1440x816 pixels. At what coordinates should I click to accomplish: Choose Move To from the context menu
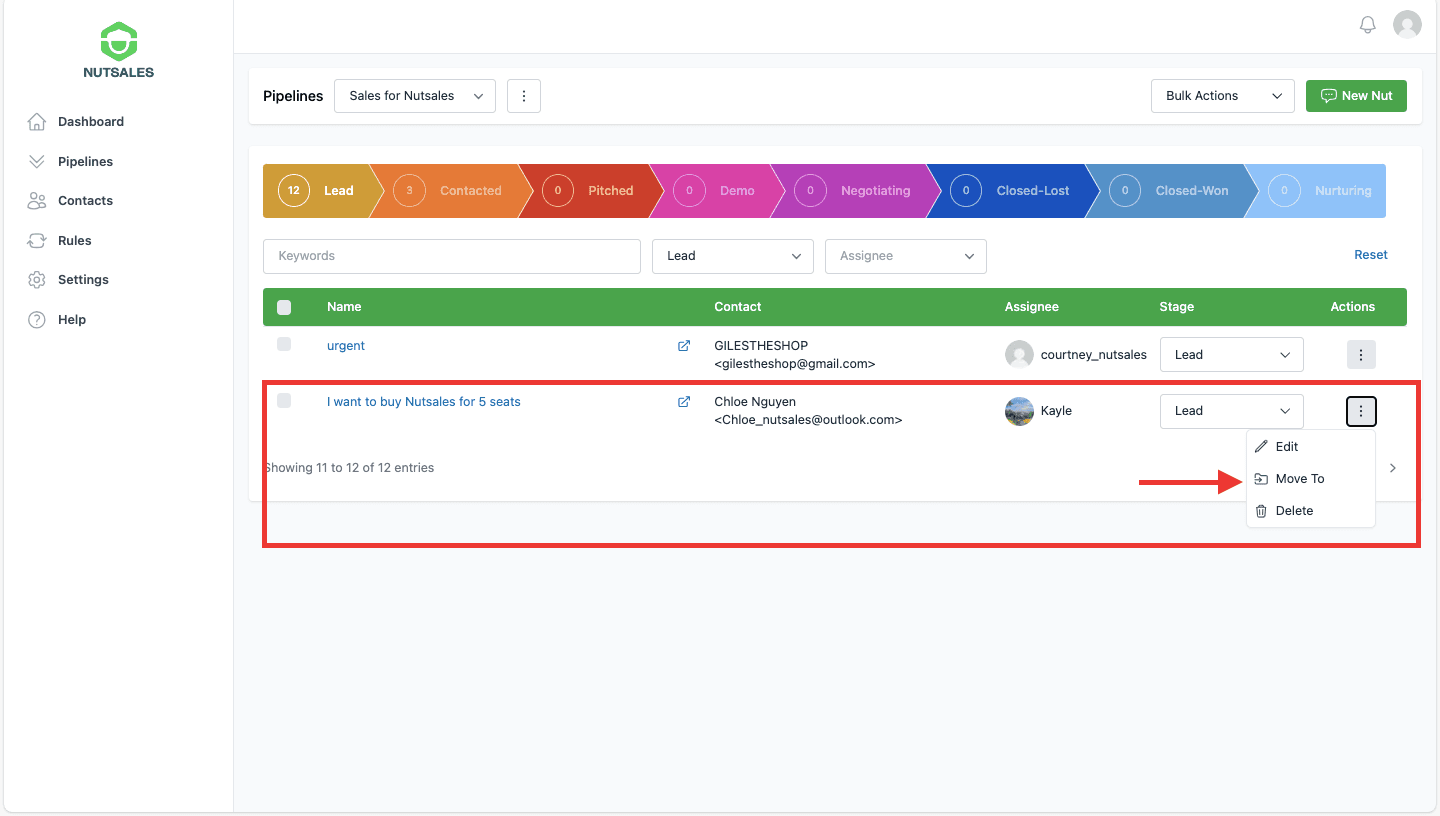pyautogui.click(x=1299, y=479)
